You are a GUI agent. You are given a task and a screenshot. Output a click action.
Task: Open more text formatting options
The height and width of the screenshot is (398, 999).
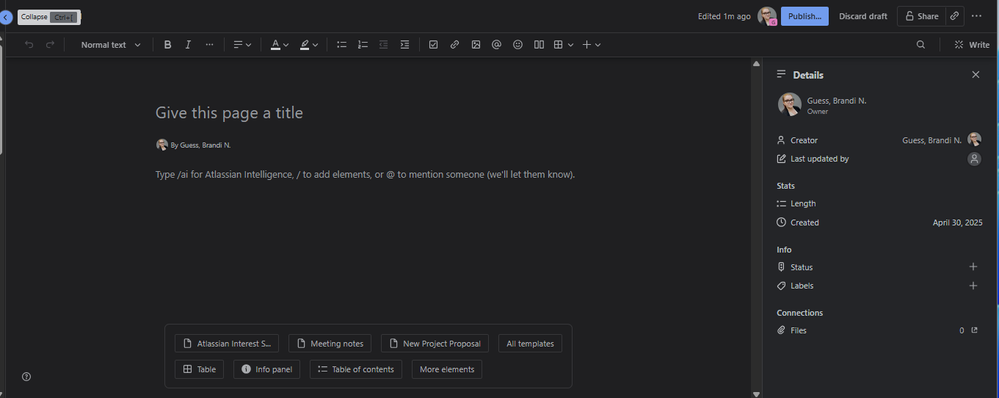[209, 45]
